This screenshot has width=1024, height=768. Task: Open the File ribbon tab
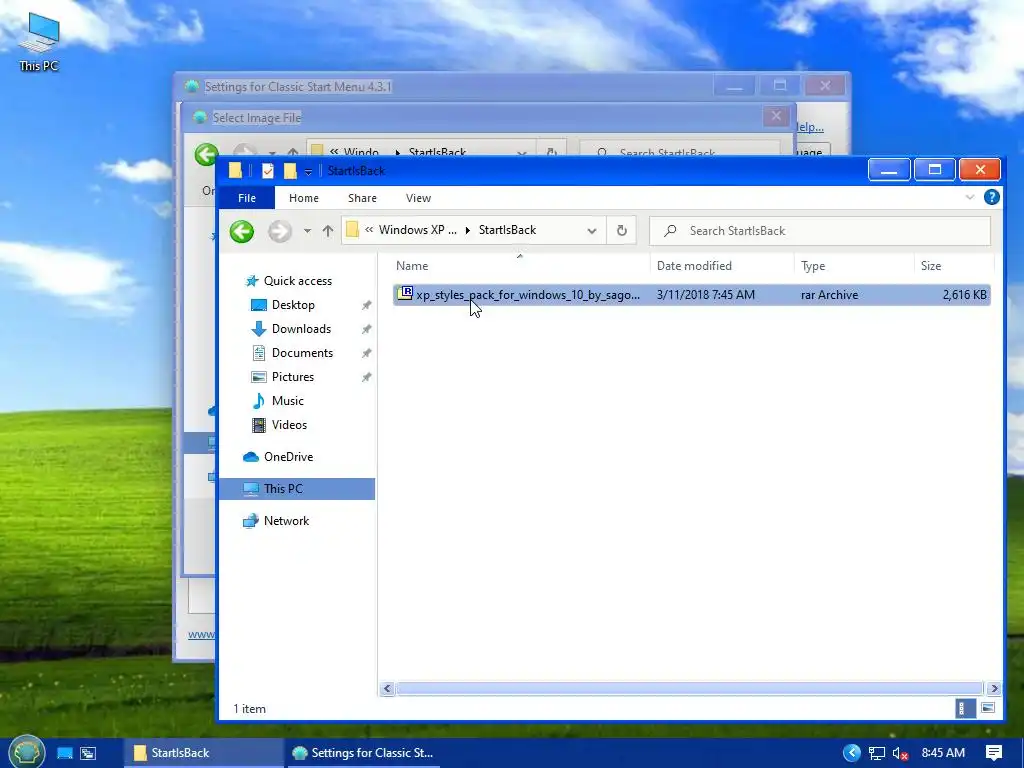pos(247,198)
